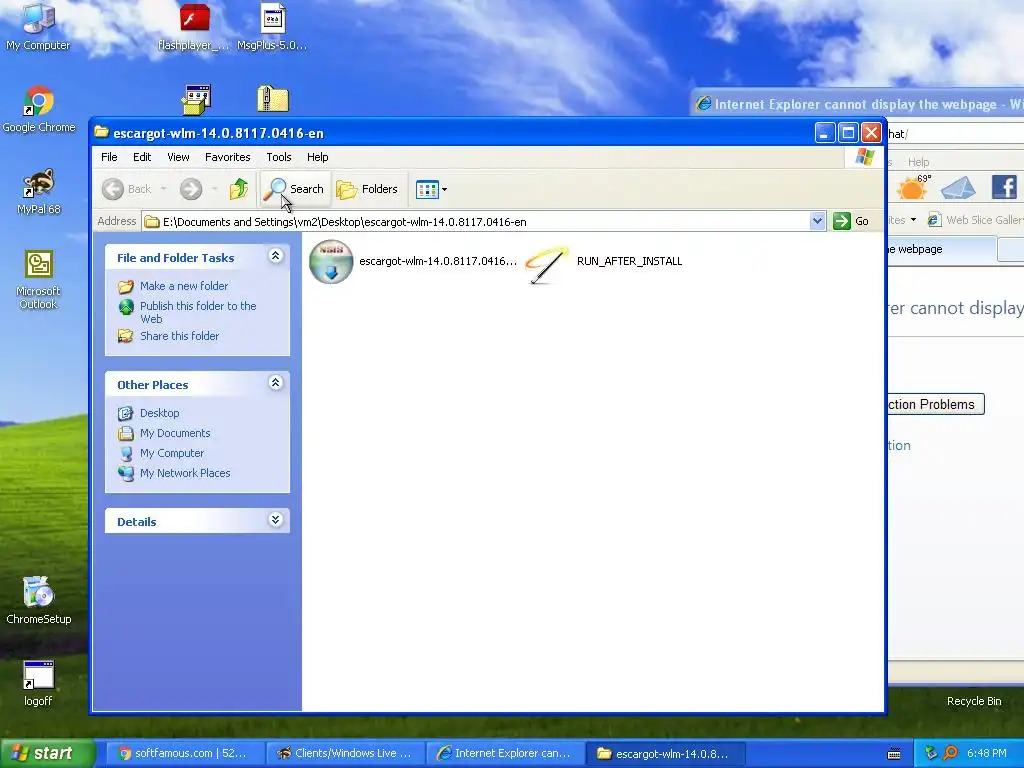Open the Tools menu

click(279, 157)
